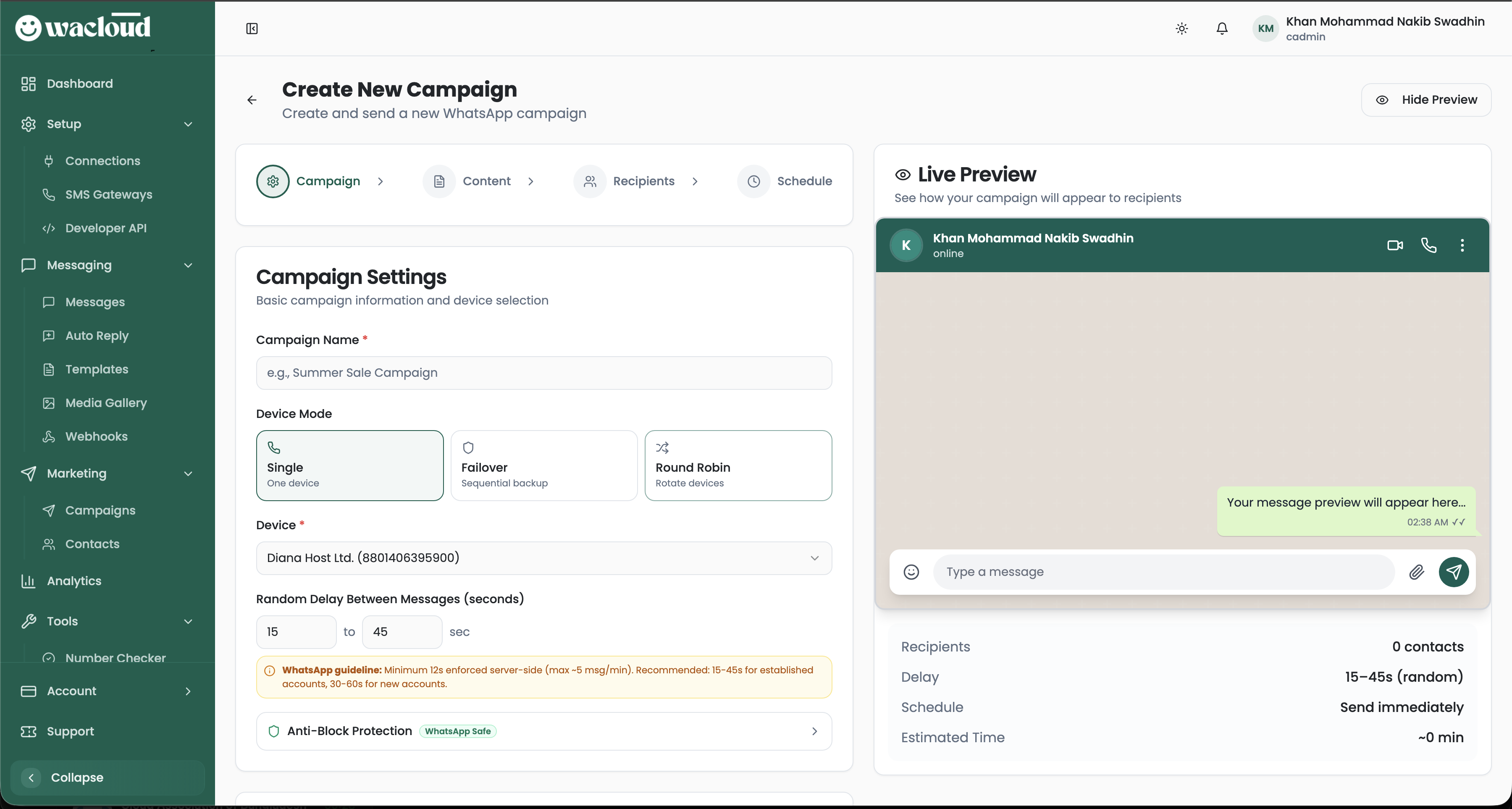Viewport: 1512px width, 809px height.
Task: Expand Anti-Block Protection section
Action: pos(543,731)
